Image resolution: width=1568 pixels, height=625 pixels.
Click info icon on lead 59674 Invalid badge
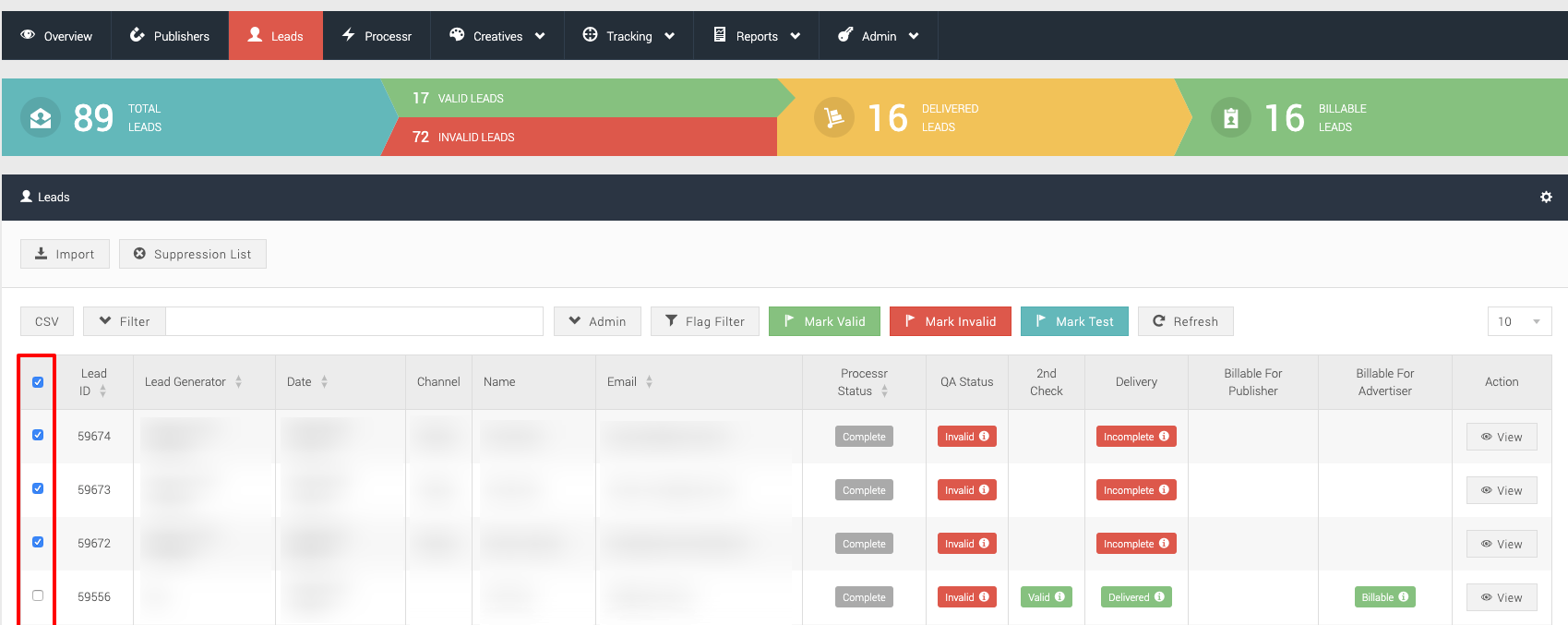(984, 437)
